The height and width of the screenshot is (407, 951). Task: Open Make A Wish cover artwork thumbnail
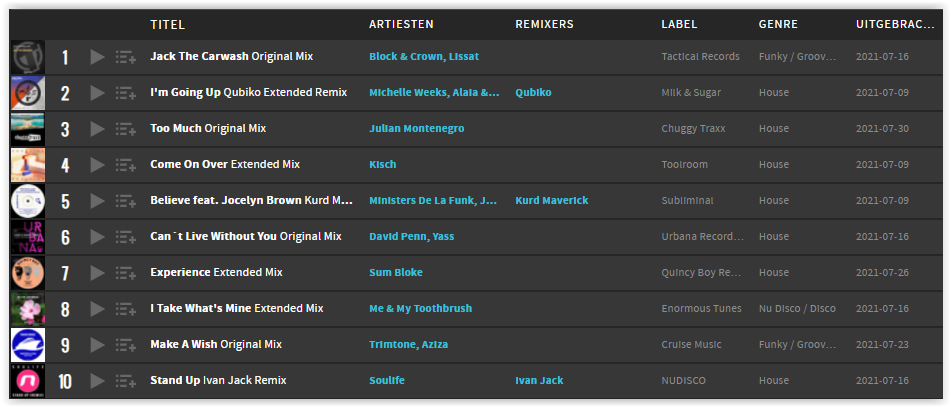tap(28, 345)
